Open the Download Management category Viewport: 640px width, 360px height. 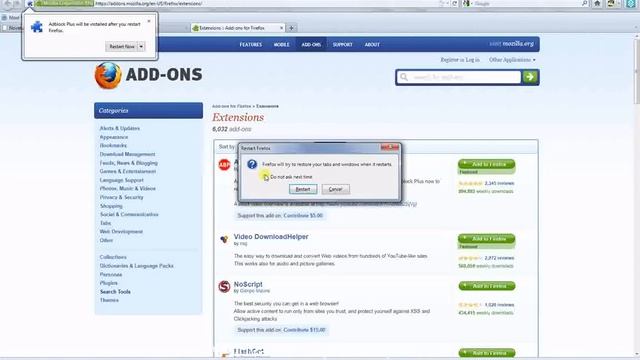127,154
